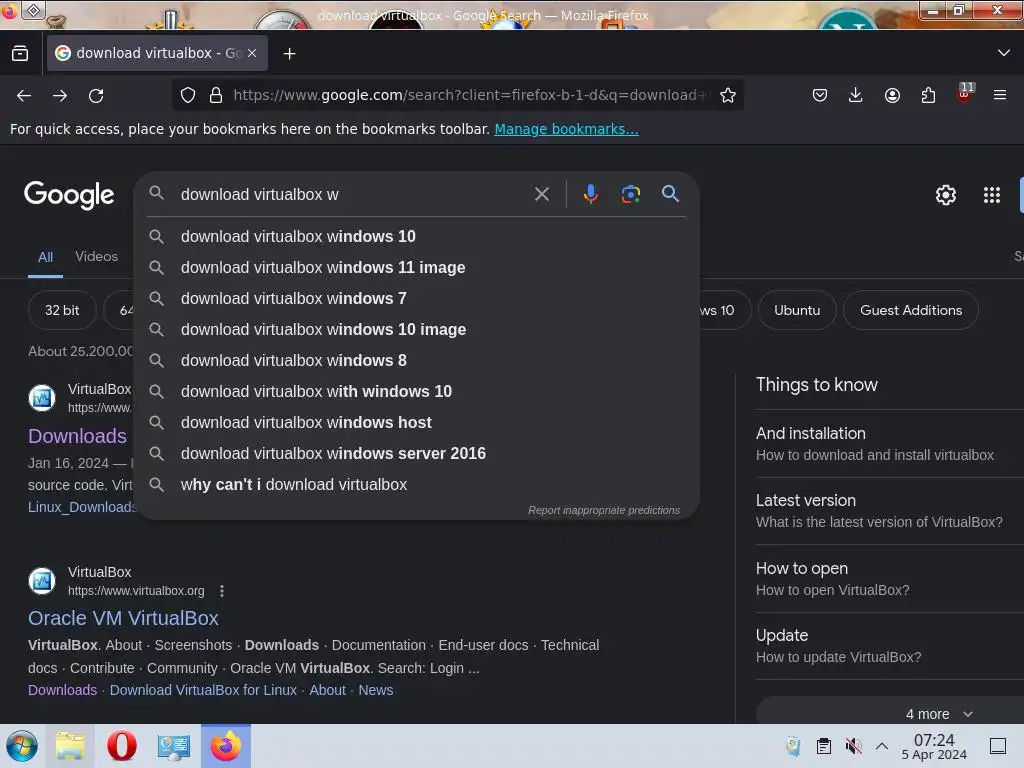Open Google Lens image search
Viewport: 1024px width, 768px height.
[630, 194]
